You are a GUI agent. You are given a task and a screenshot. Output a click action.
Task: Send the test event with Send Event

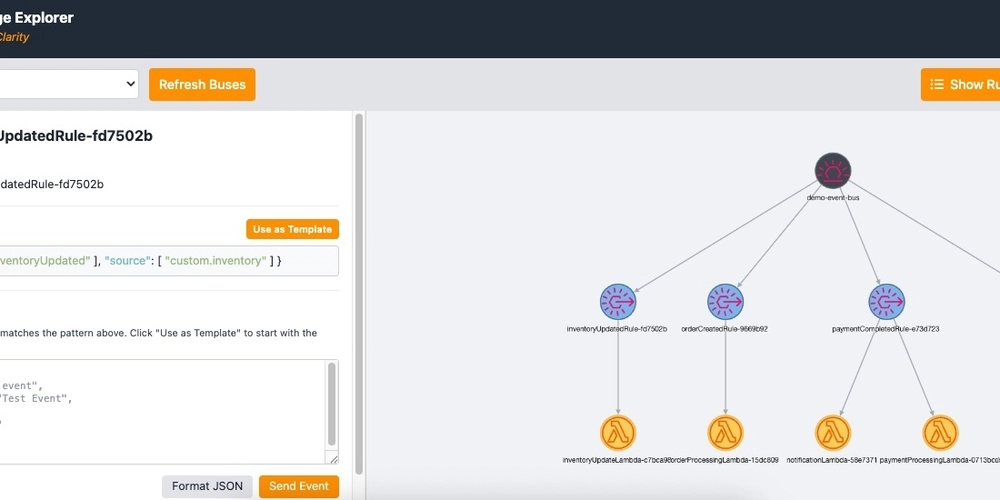click(299, 486)
